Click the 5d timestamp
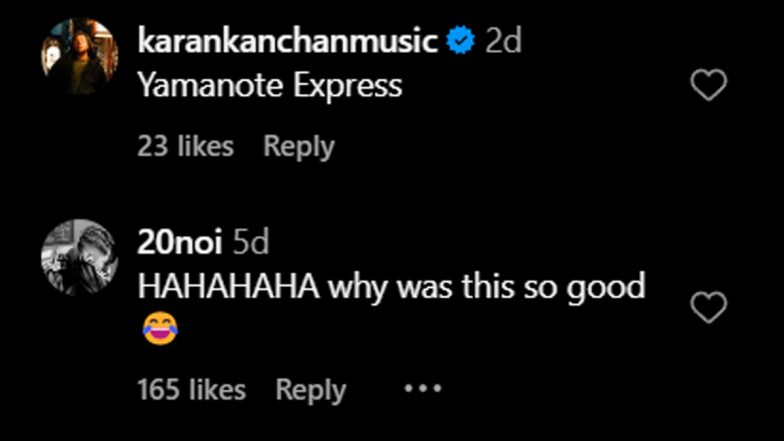Image resolution: width=784 pixels, height=441 pixels. pyautogui.click(x=250, y=242)
